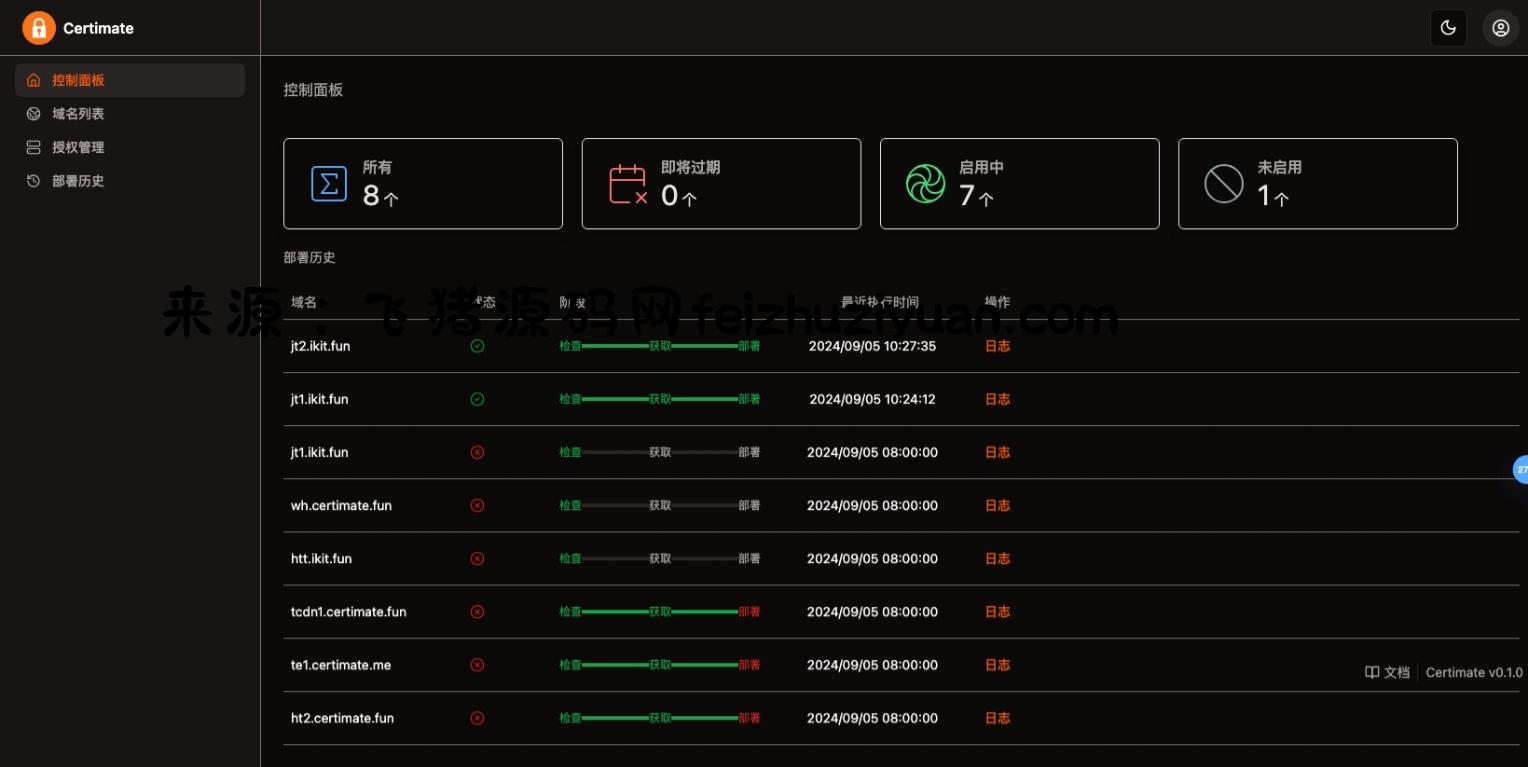
Task: Open the 启用中 7个 summary card
Action: [x=1020, y=184]
